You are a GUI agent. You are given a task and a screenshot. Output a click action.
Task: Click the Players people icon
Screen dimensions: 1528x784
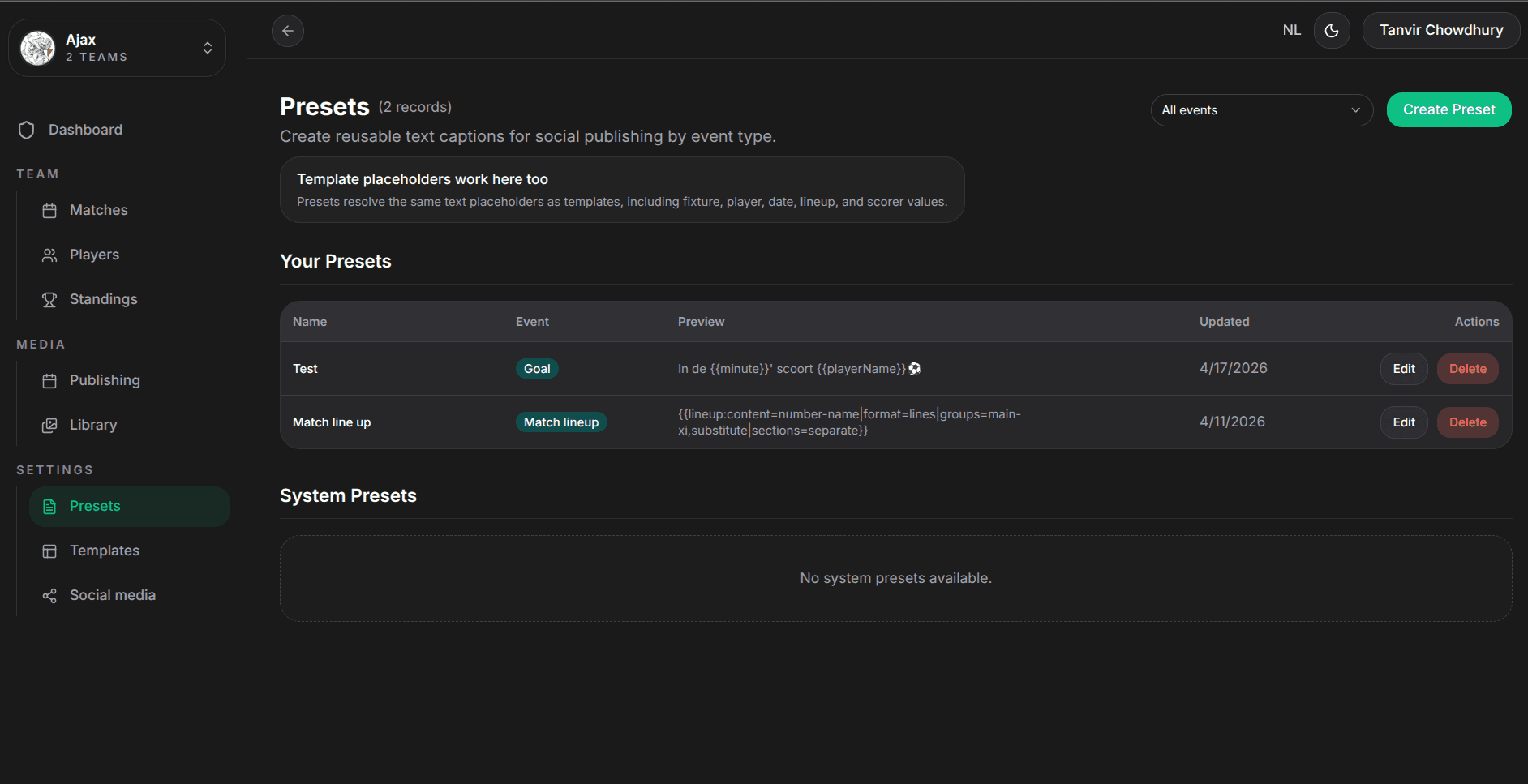pos(49,255)
